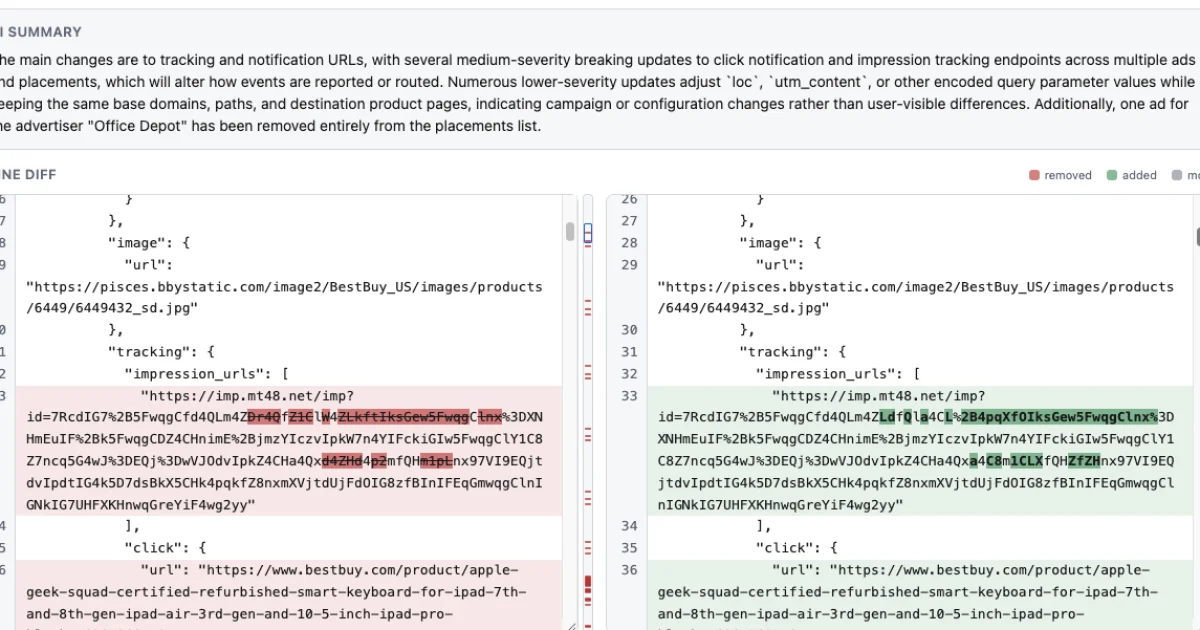Click the pisces.bbystatic.com image URL in left pane
The height and width of the screenshot is (630, 1200).
pyautogui.click(x=284, y=297)
